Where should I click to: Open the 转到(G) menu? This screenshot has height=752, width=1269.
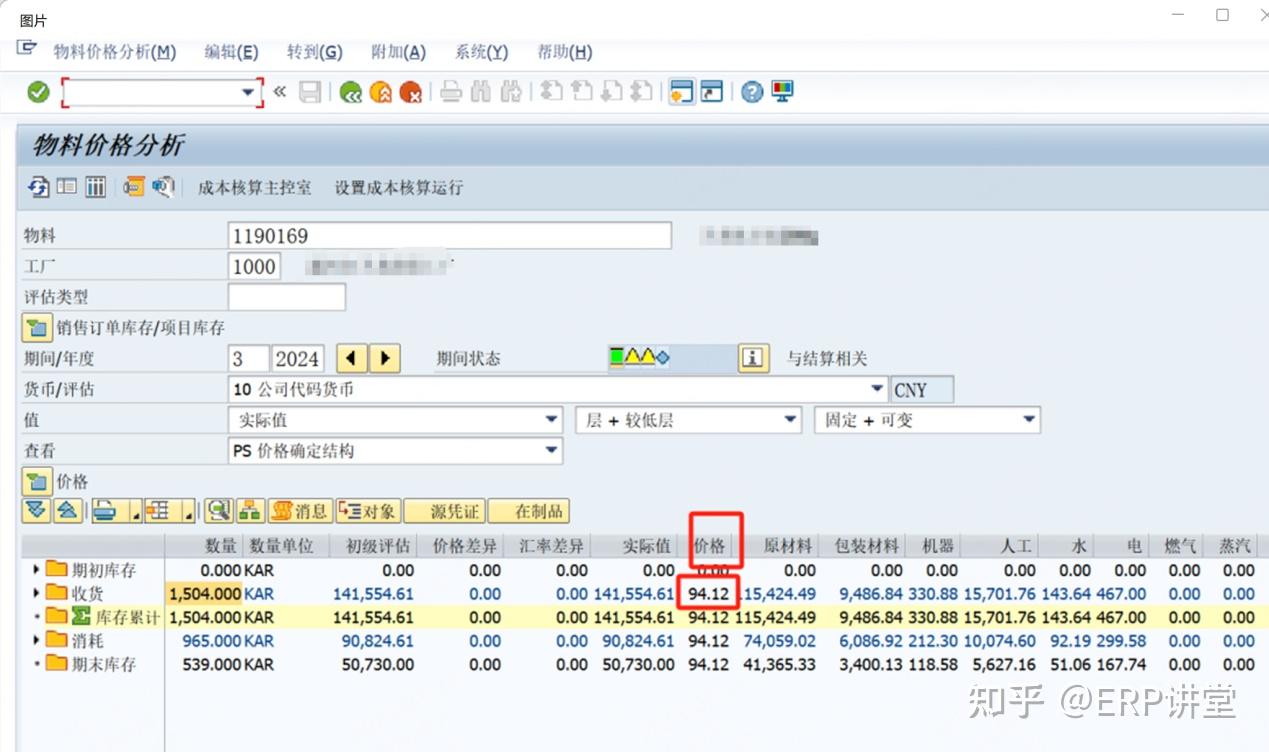pos(314,52)
